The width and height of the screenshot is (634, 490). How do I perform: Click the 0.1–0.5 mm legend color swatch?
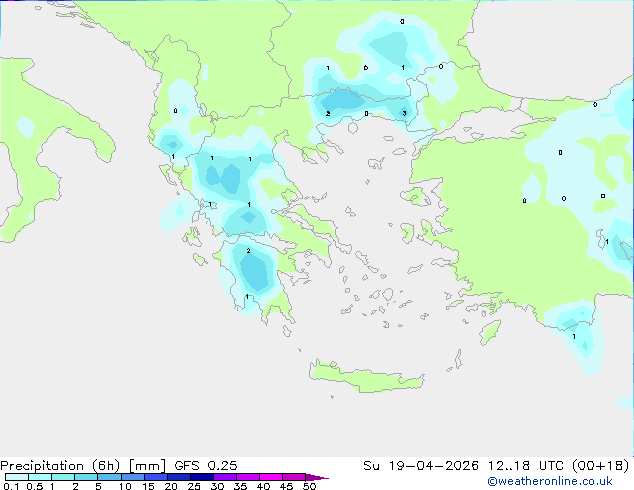[17, 477]
